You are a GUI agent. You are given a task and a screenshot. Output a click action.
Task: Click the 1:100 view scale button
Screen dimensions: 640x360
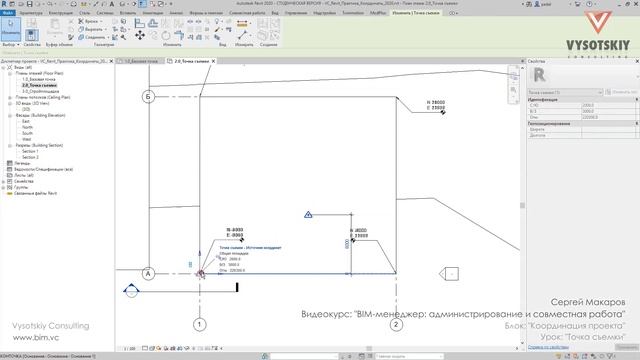tap(129, 349)
